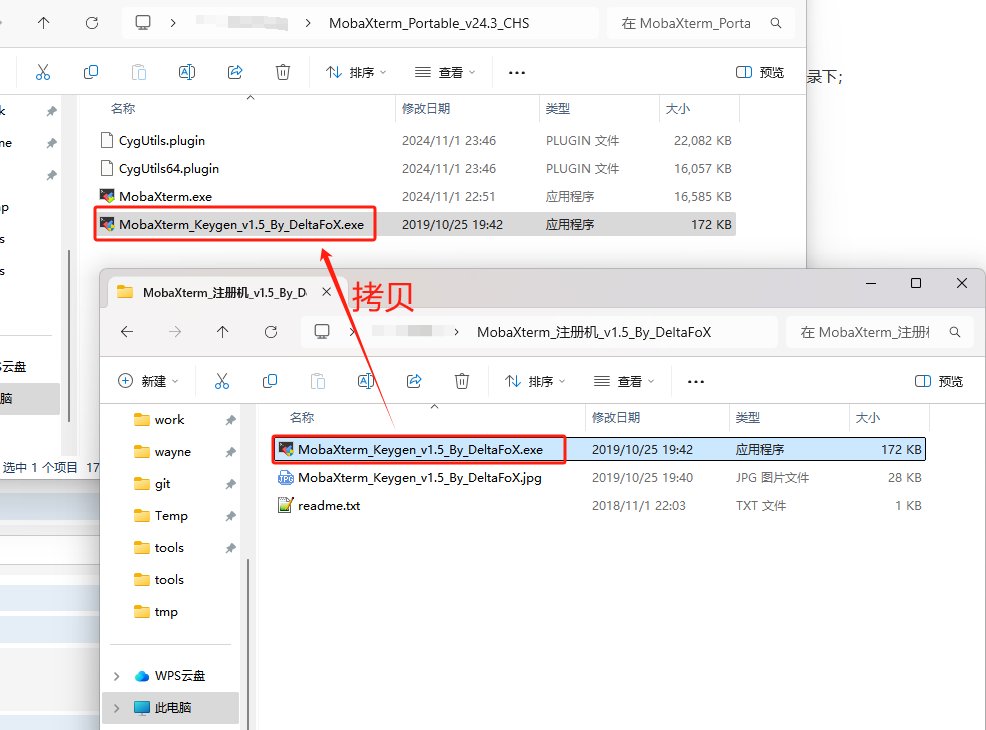Expand 此电脑 tree node
The image size is (986, 730).
tap(116, 708)
